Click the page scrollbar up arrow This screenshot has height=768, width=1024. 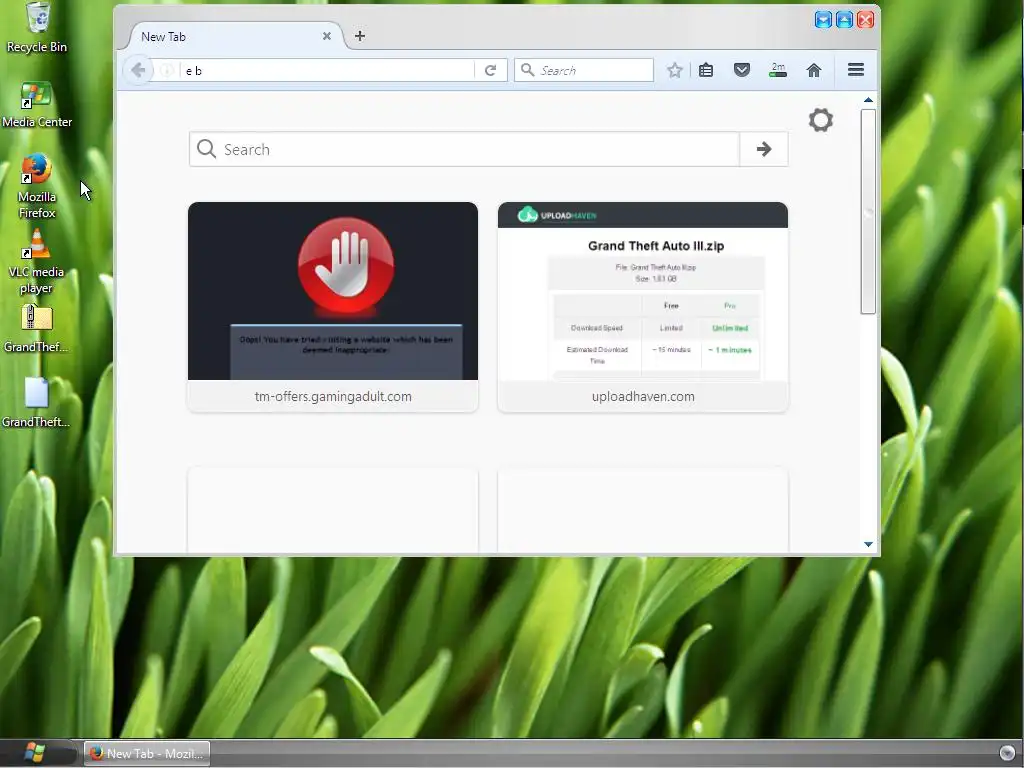click(x=869, y=100)
